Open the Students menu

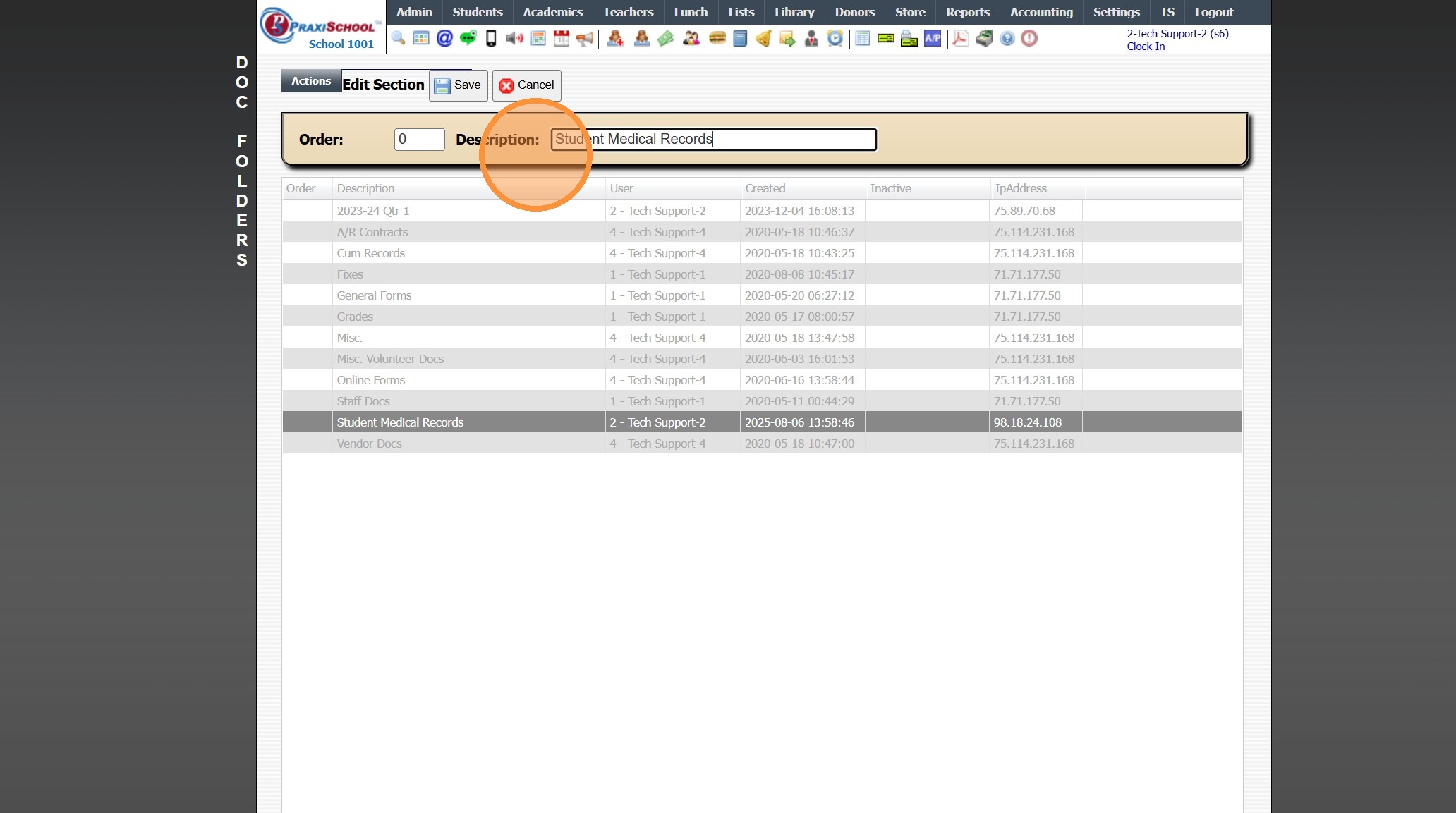pyautogui.click(x=478, y=12)
